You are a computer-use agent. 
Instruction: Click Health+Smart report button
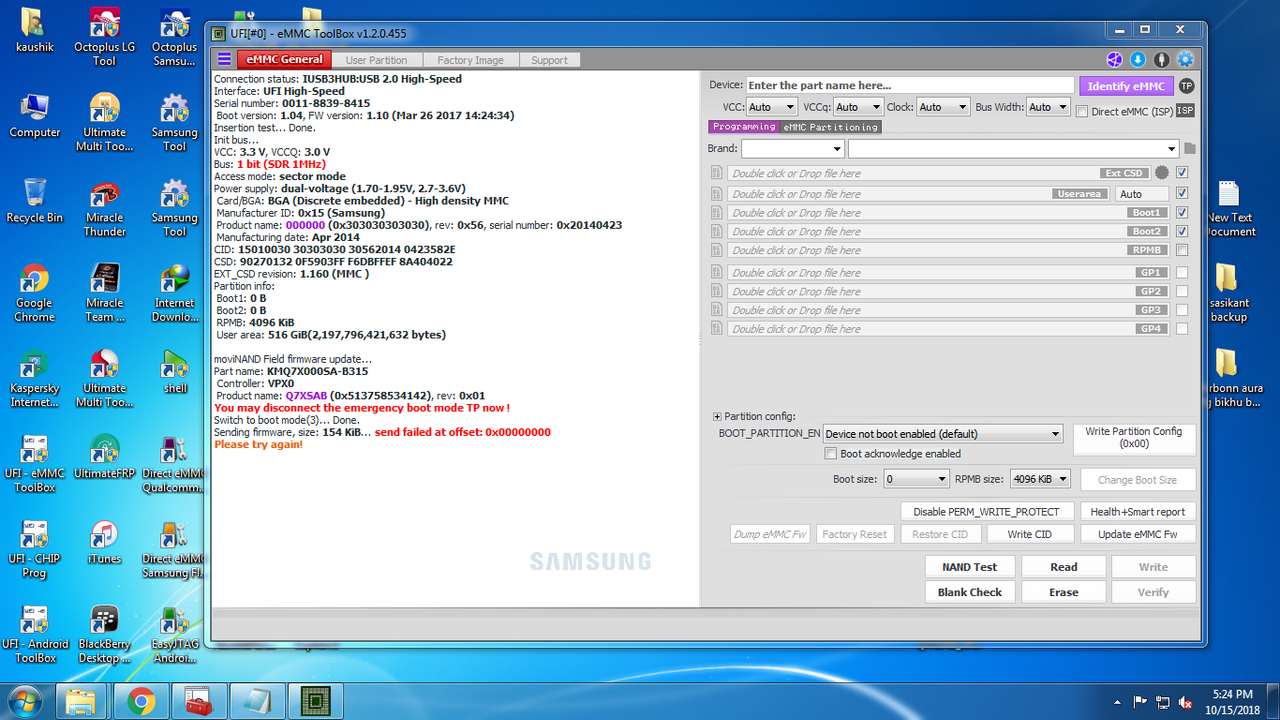click(x=1137, y=511)
